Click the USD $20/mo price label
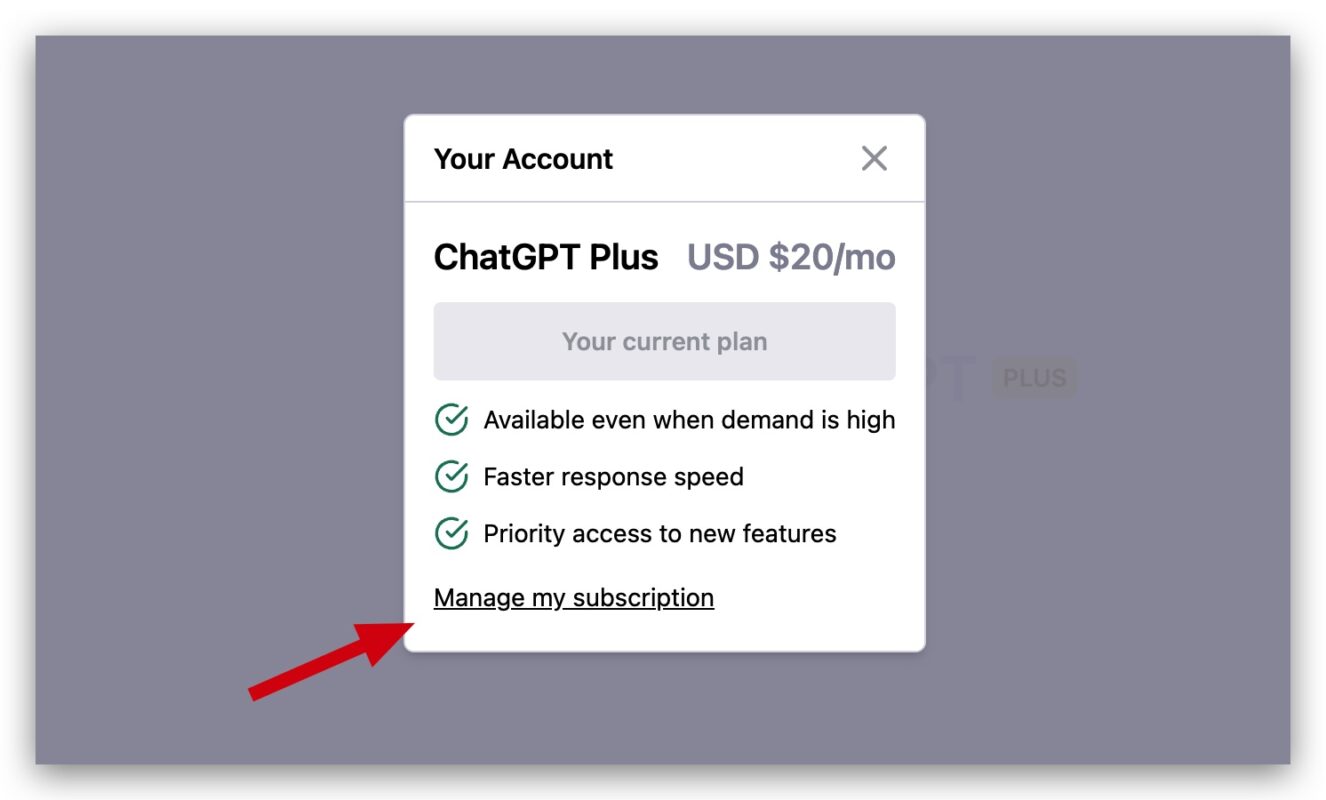 point(791,258)
